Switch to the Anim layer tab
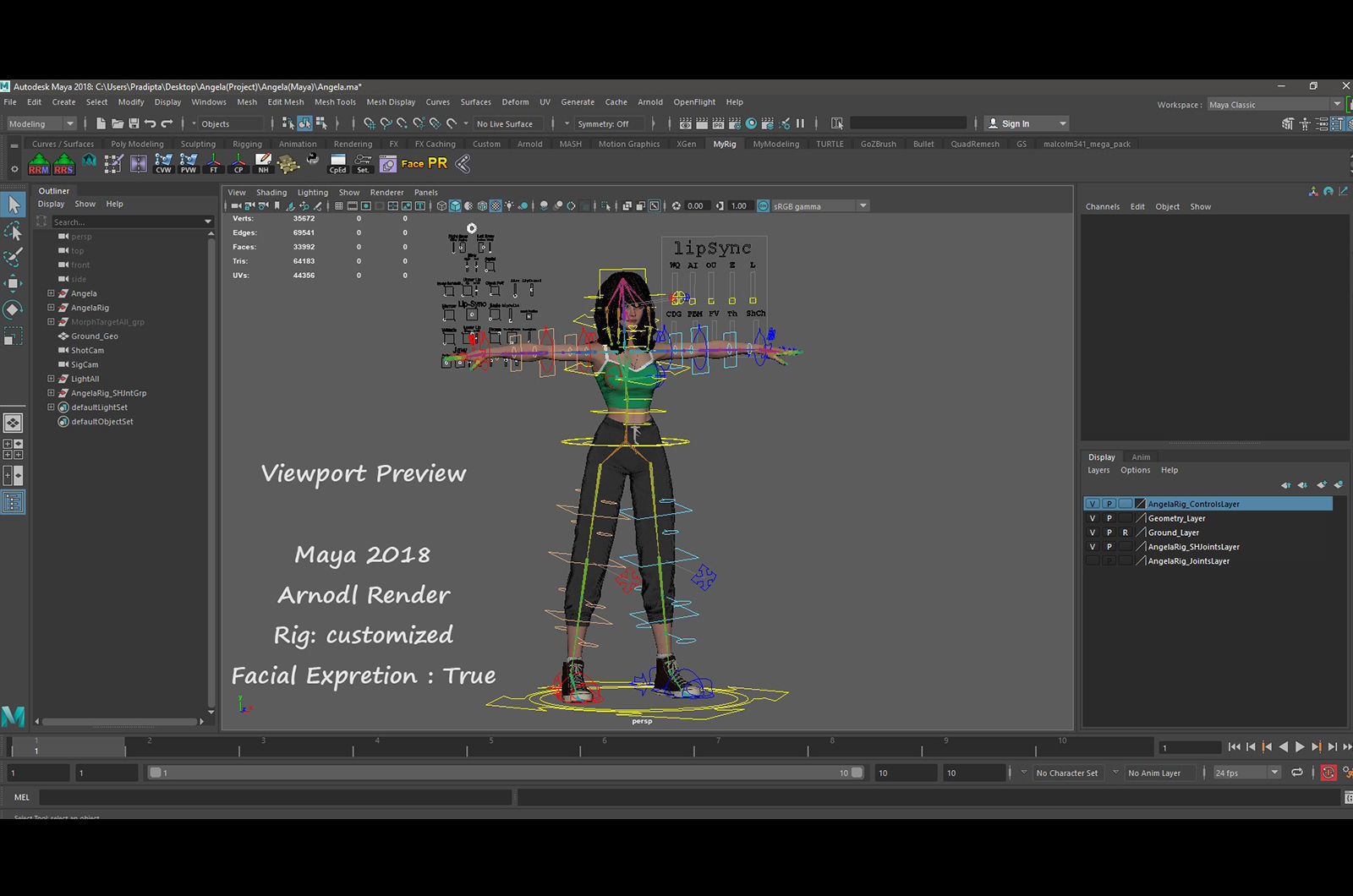The width and height of the screenshot is (1353, 896). [x=1141, y=457]
